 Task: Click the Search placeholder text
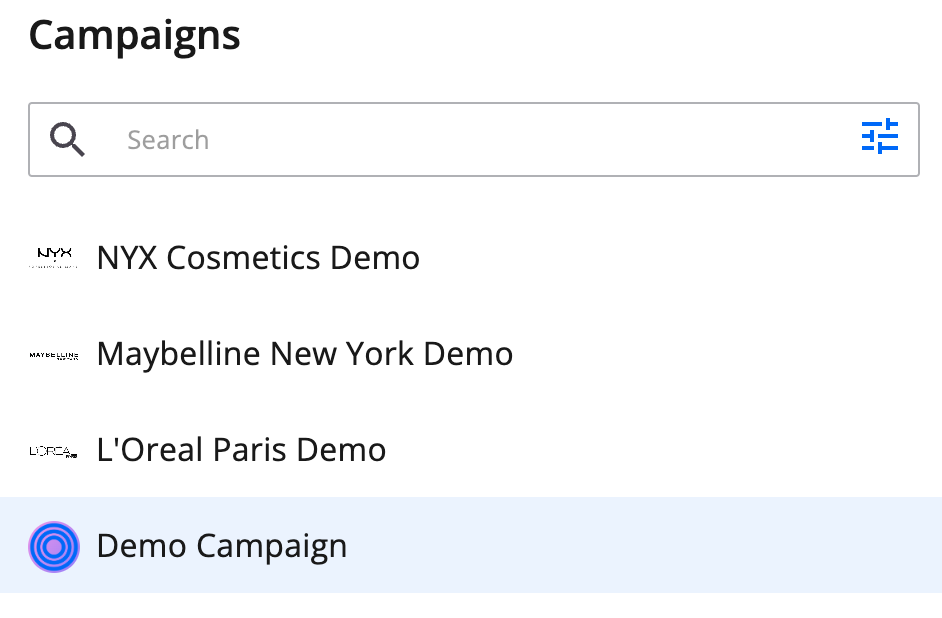[168, 140]
